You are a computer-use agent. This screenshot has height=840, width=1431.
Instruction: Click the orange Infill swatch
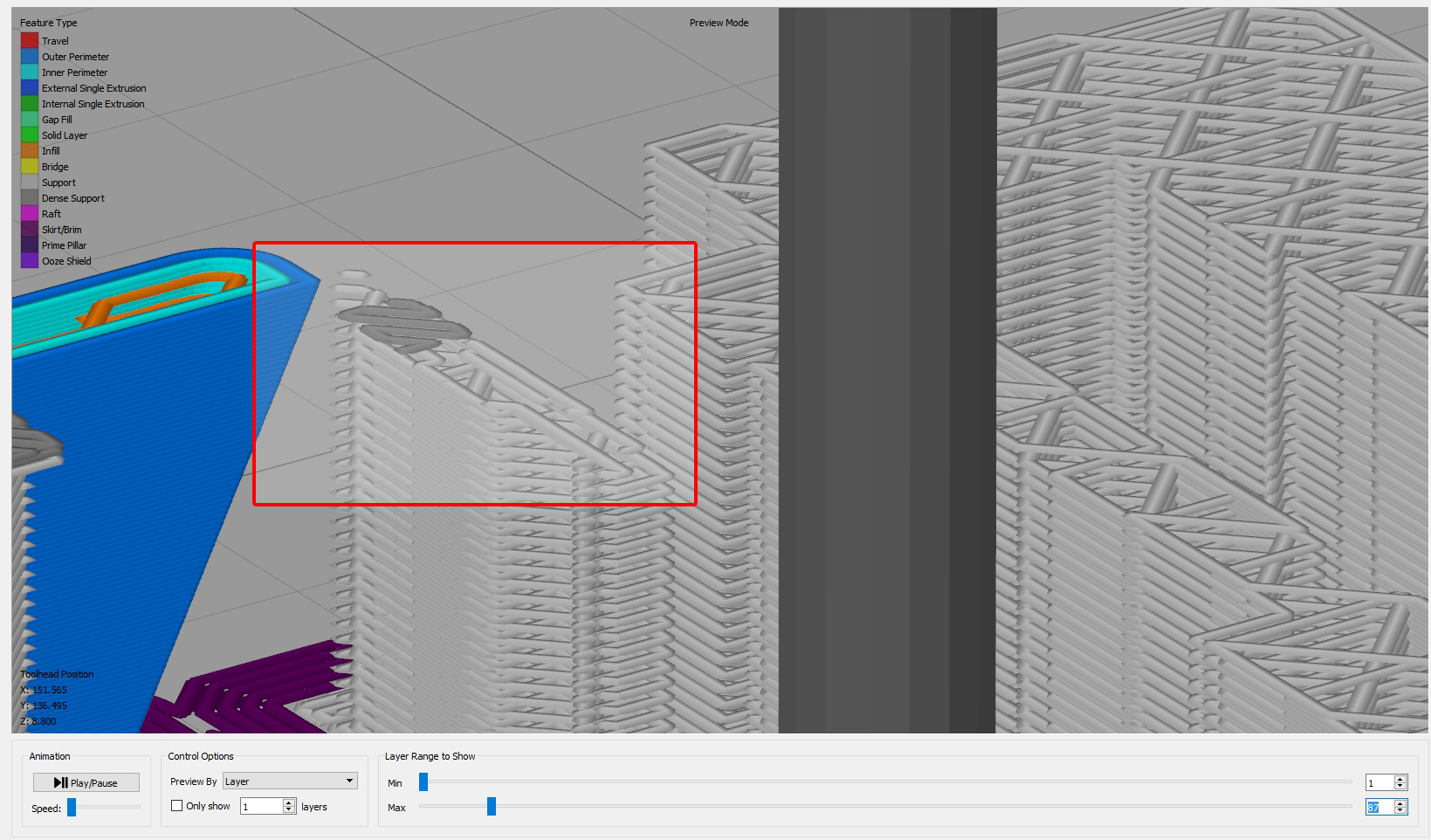click(x=29, y=150)
